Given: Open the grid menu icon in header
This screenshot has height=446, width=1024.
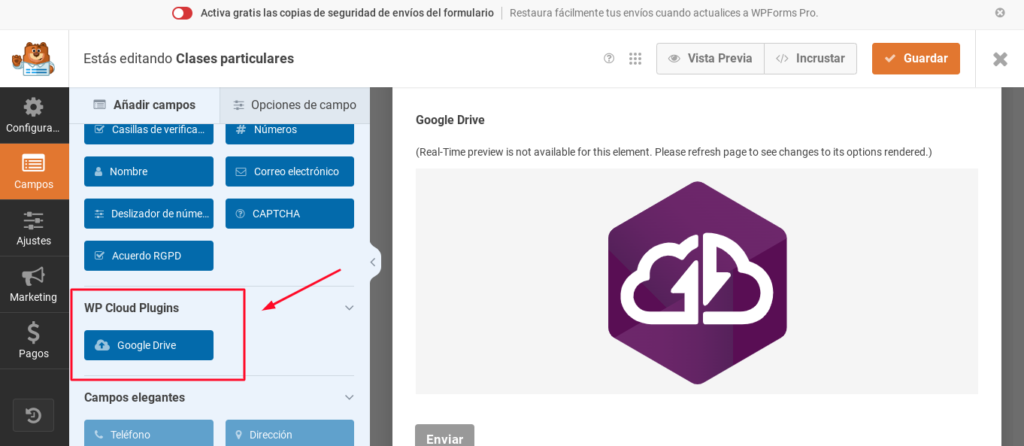Looking at the screenshot, I should [x=635, y=59].
